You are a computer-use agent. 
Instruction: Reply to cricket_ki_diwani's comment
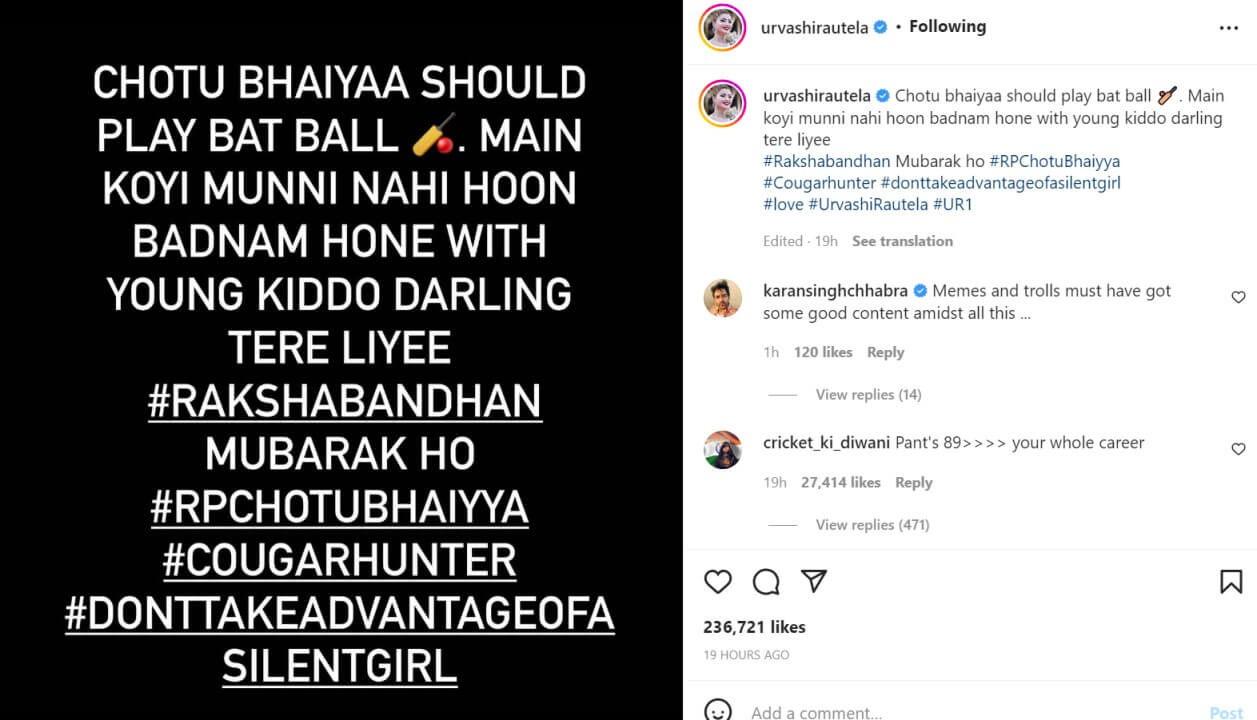[913, 482]
